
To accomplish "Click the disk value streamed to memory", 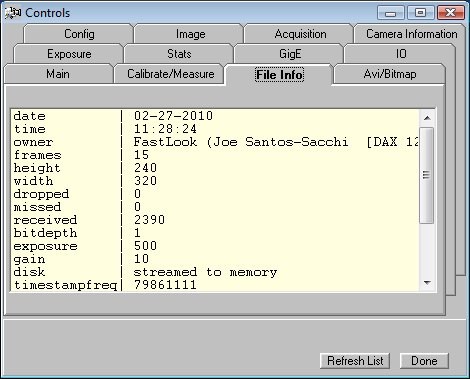I will coord(205,272).
